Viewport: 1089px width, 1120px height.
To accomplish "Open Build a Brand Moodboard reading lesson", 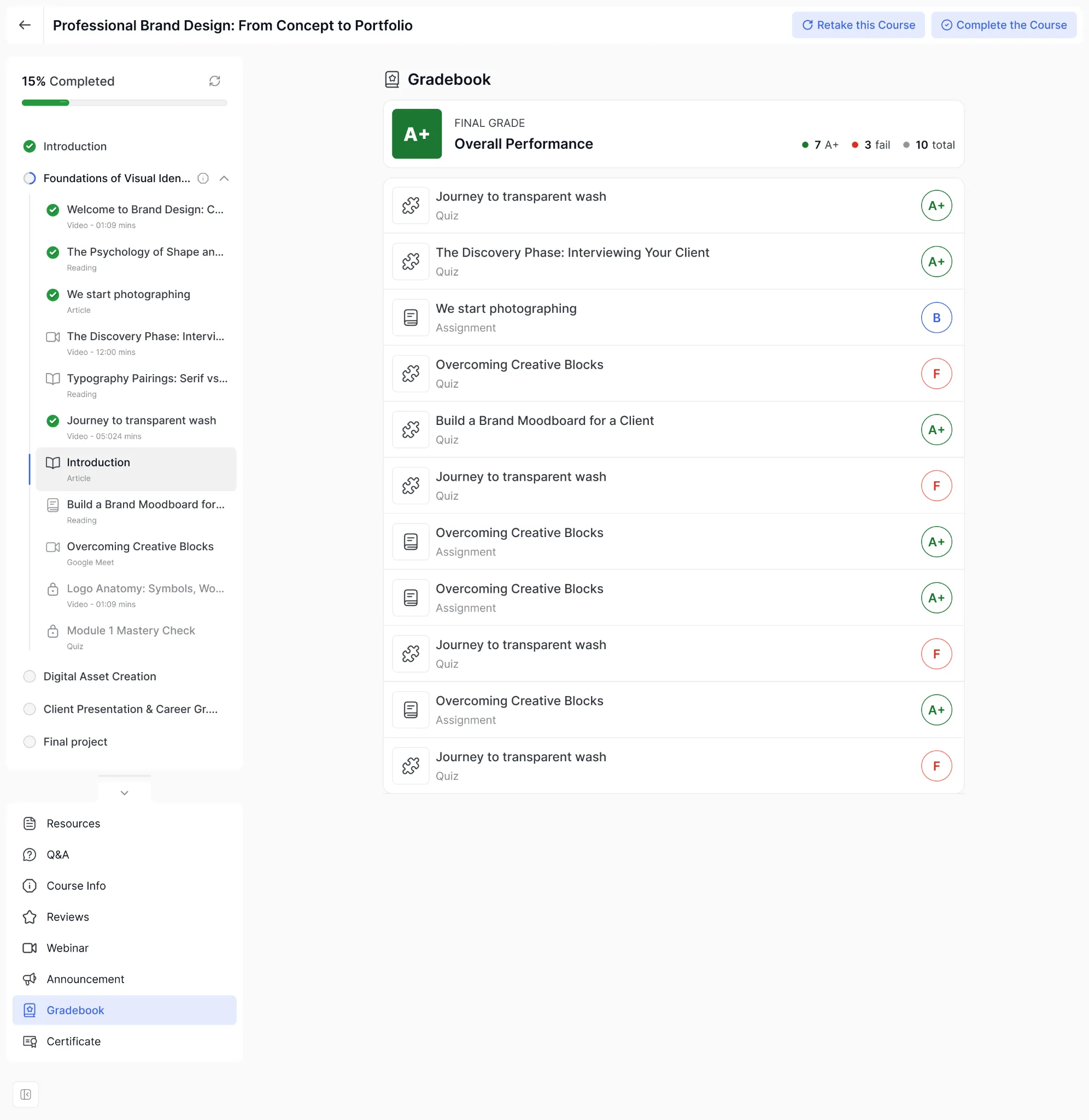I will (x=136, y=511).
